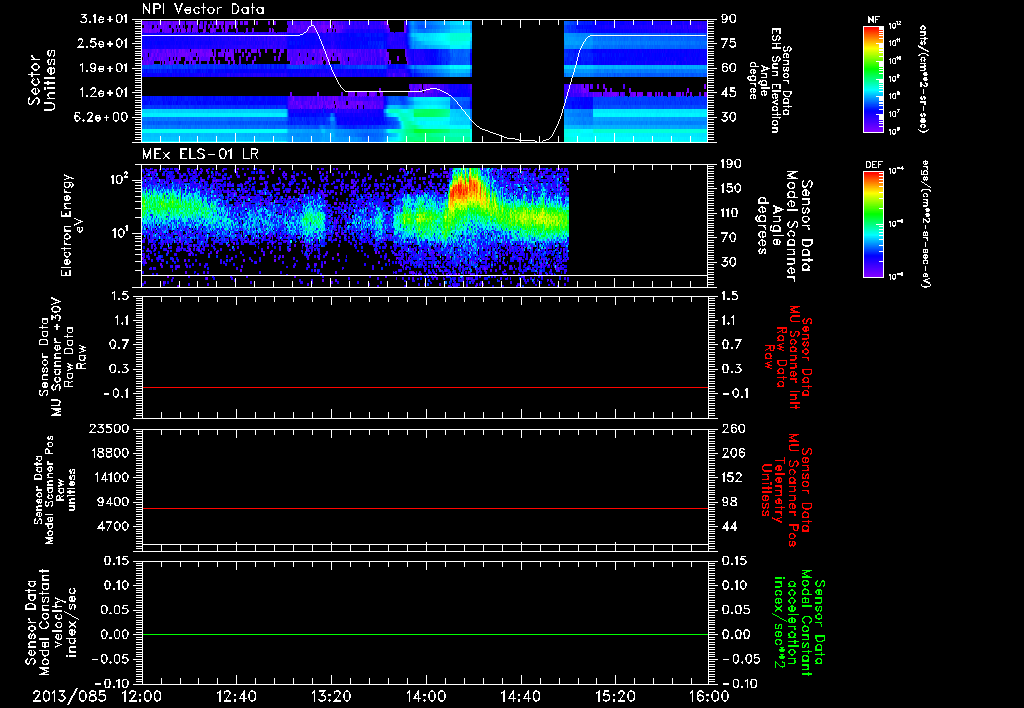Viewport: 1024px width, 708px height.
Task: Click the 'cnts/(cm**2-sr-sec)' units label
Action: [x=922, y=78]
